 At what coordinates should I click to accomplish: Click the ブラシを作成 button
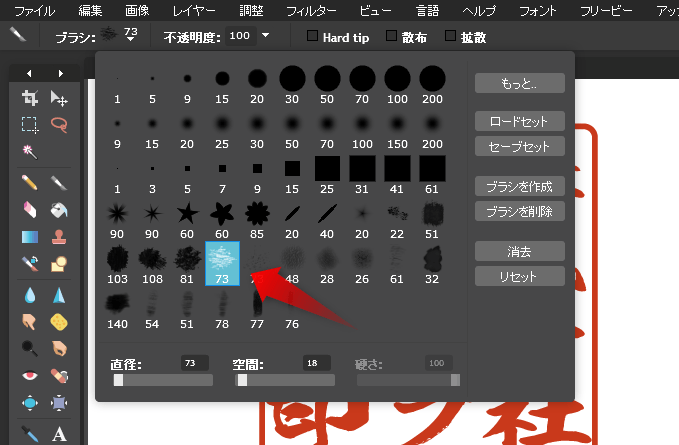(520, 186)
